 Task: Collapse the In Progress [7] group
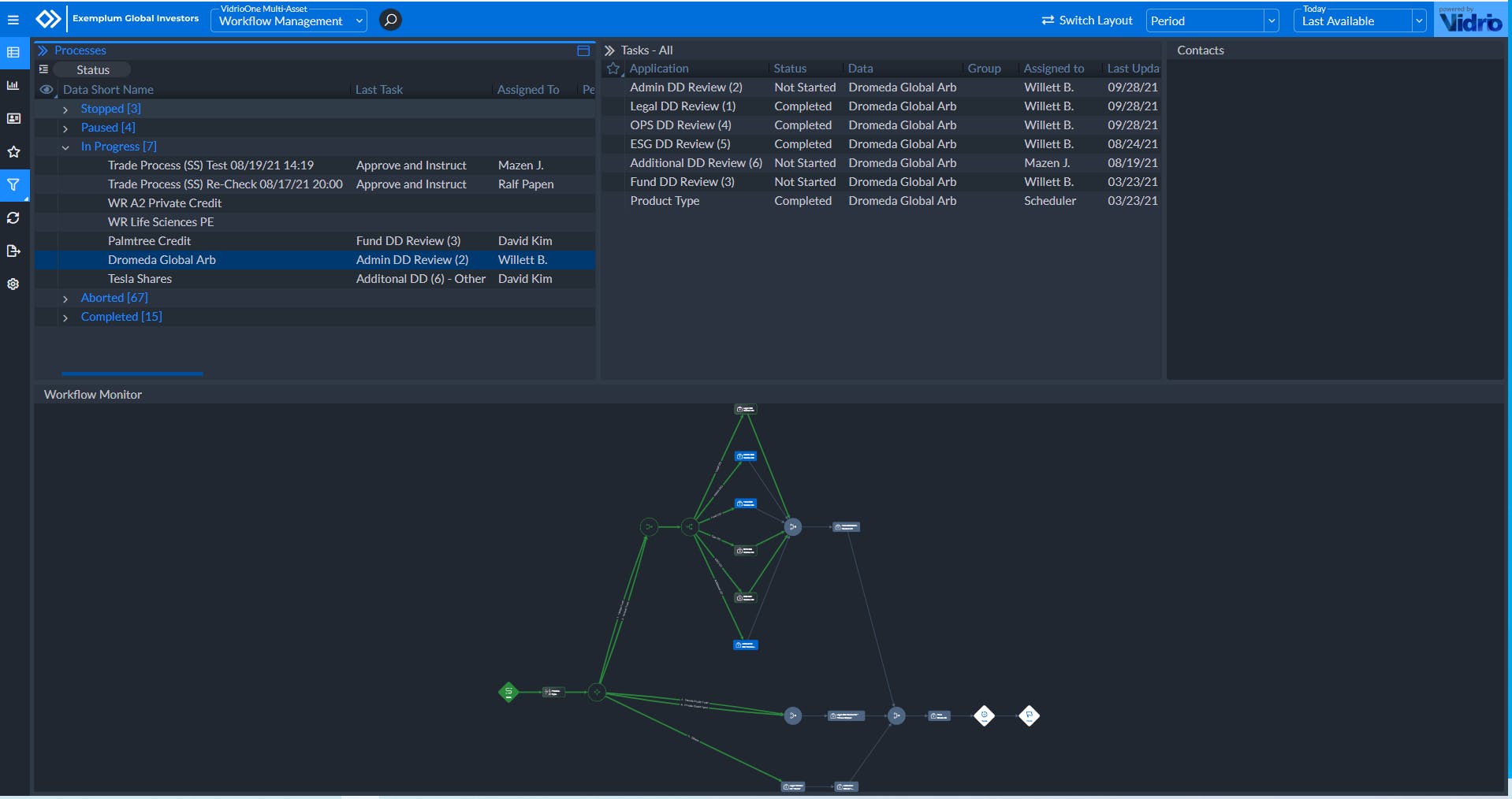65,147
